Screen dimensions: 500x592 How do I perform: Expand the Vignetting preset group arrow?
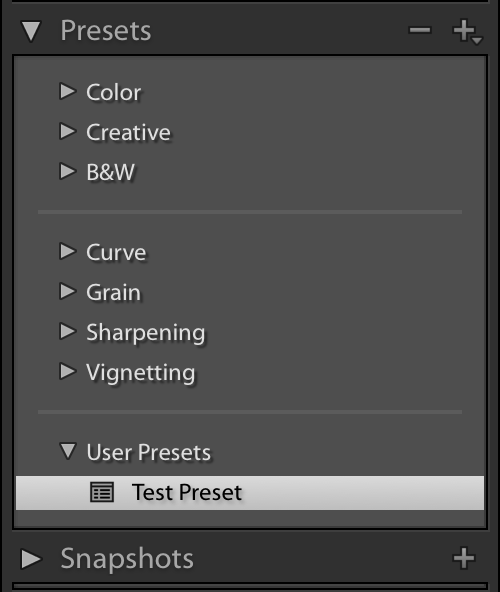[x=68, y=372]
